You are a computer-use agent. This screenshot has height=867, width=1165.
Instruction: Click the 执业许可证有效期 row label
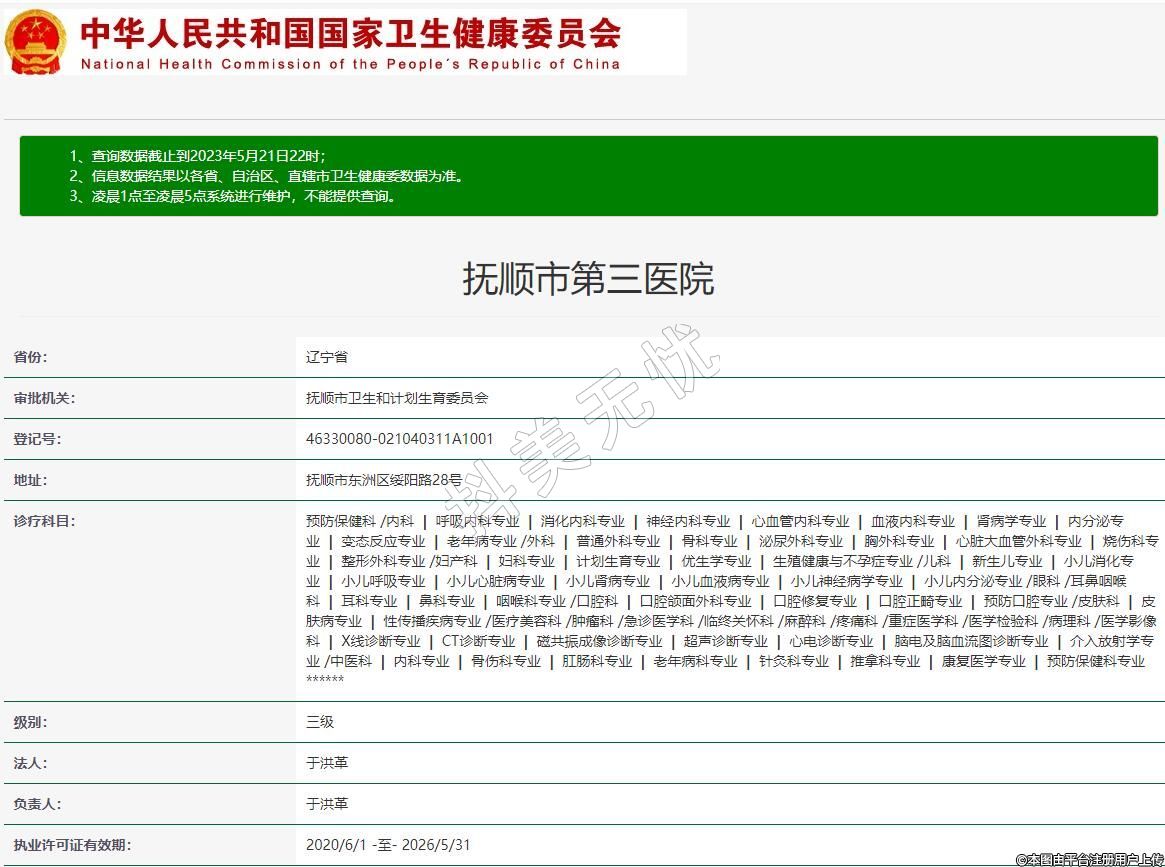click(x=72, y=845)
